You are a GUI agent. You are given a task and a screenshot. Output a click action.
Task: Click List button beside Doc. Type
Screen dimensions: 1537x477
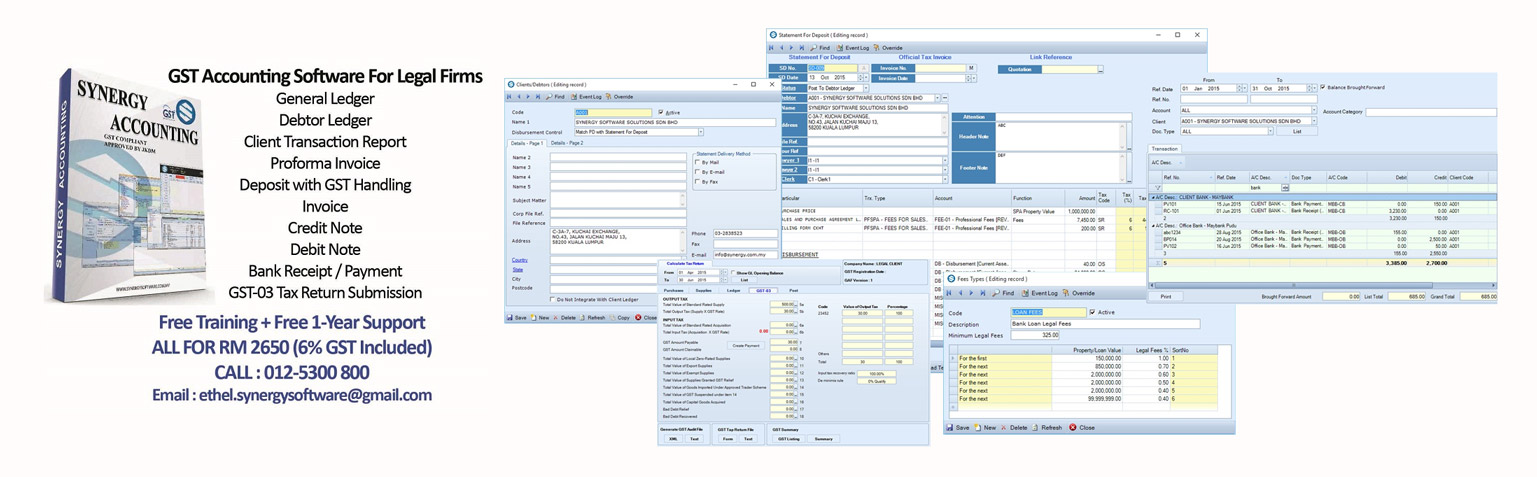pyautogui.click(x=1296, y=131)
